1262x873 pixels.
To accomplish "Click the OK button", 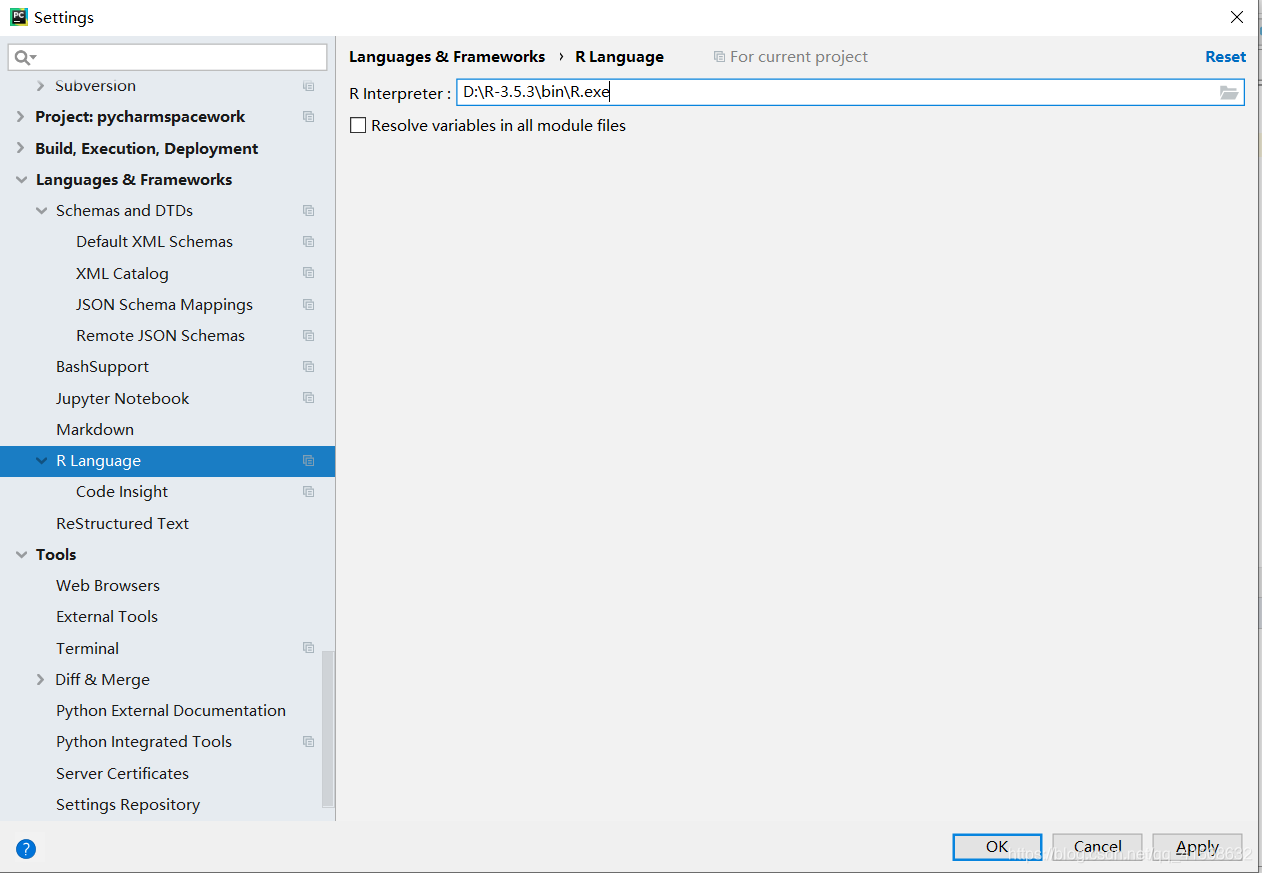I will (997, 847).
